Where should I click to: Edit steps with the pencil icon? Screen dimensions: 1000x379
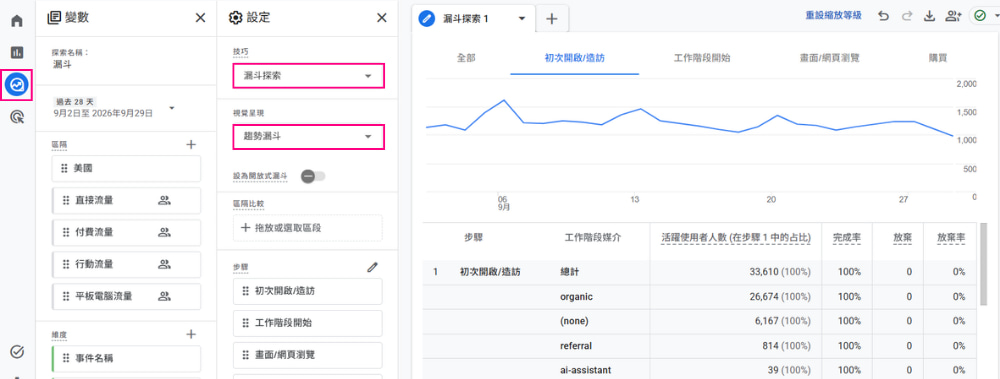(372, 267)
